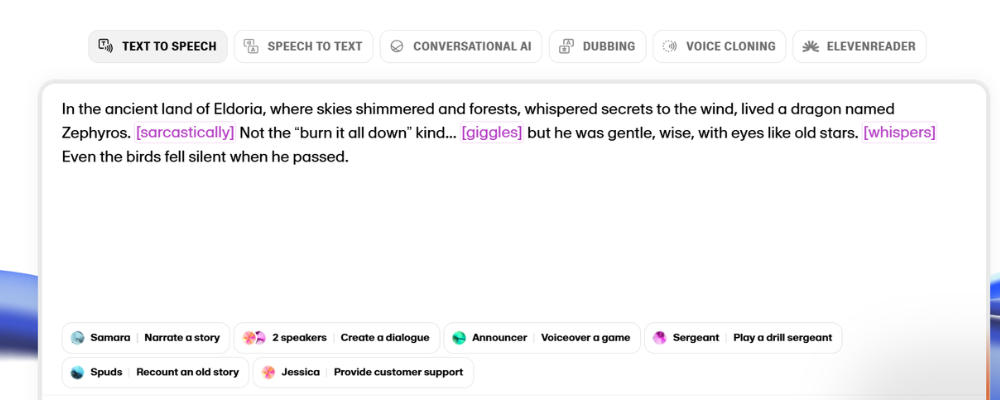Click inside the story text input area
The height and width of the screenshot is (400, 1000).
[500, 230]
